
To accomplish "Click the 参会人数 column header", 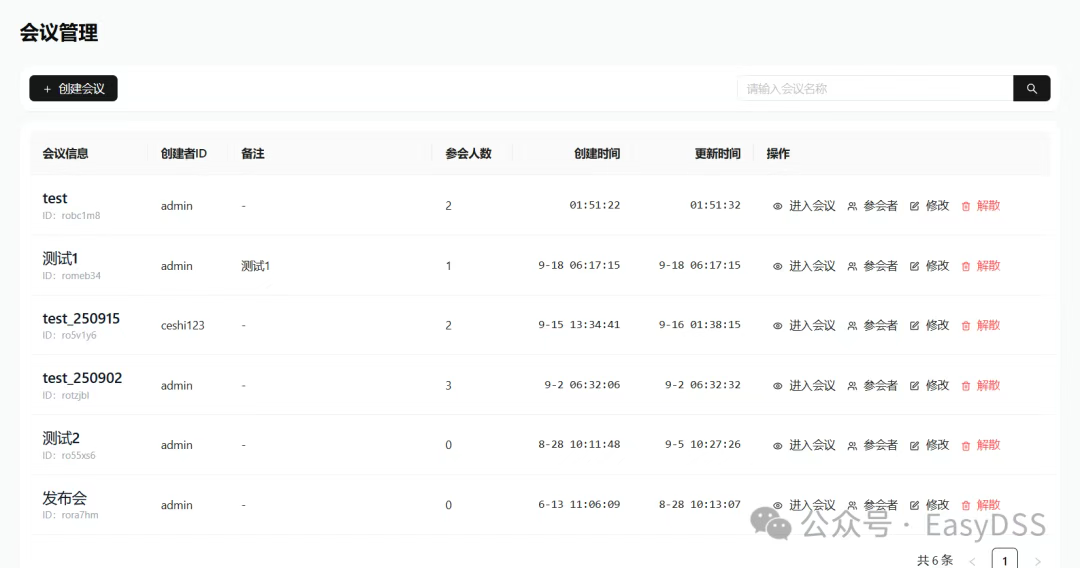I will pos(468,154).
